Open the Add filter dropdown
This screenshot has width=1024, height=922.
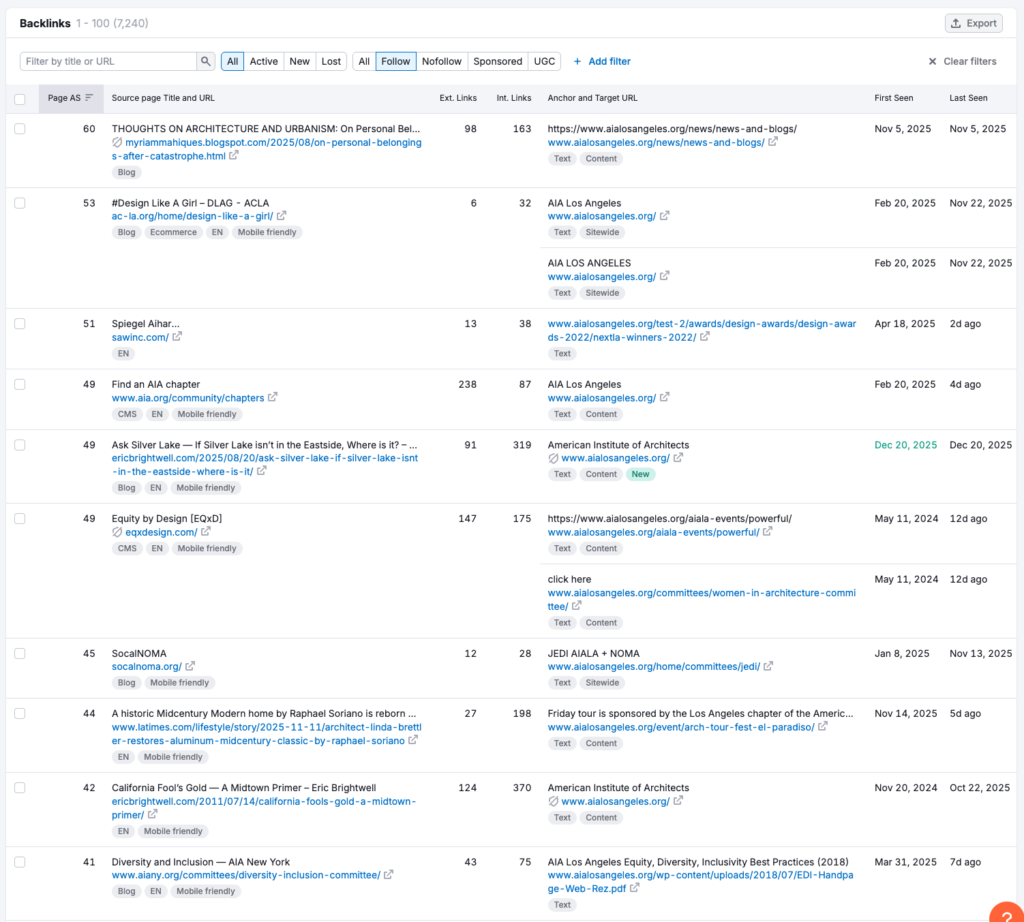(x=602, y=61)
